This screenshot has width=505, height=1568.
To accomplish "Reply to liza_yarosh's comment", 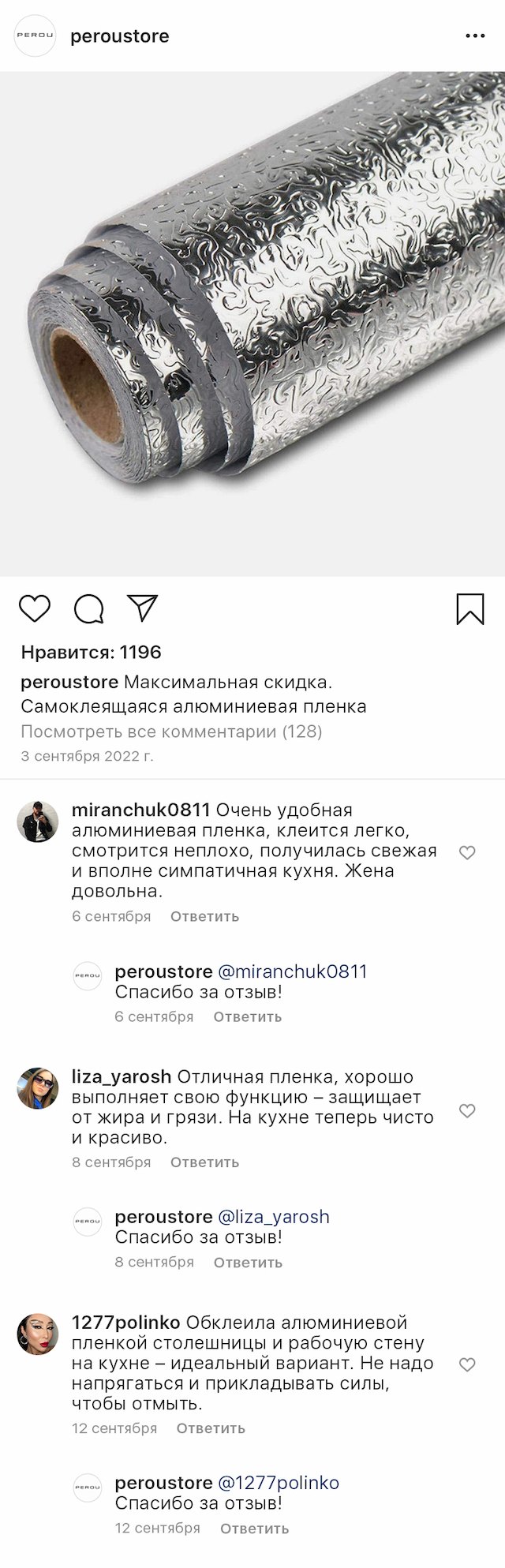I will 204,1162.
